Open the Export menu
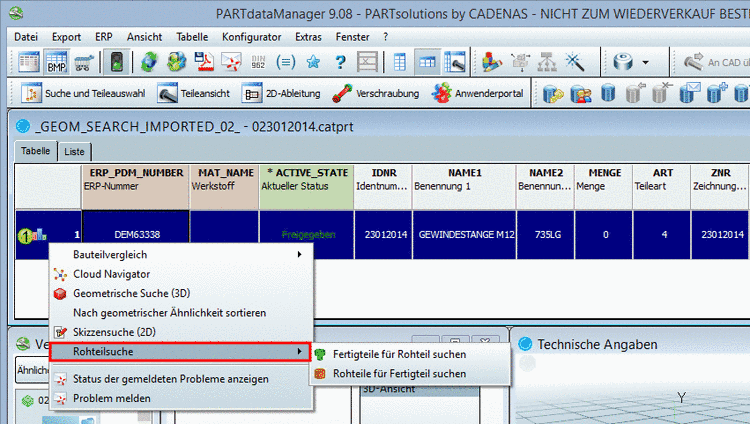Viewport: 750px width, 424px height. (x=66, y=37)
